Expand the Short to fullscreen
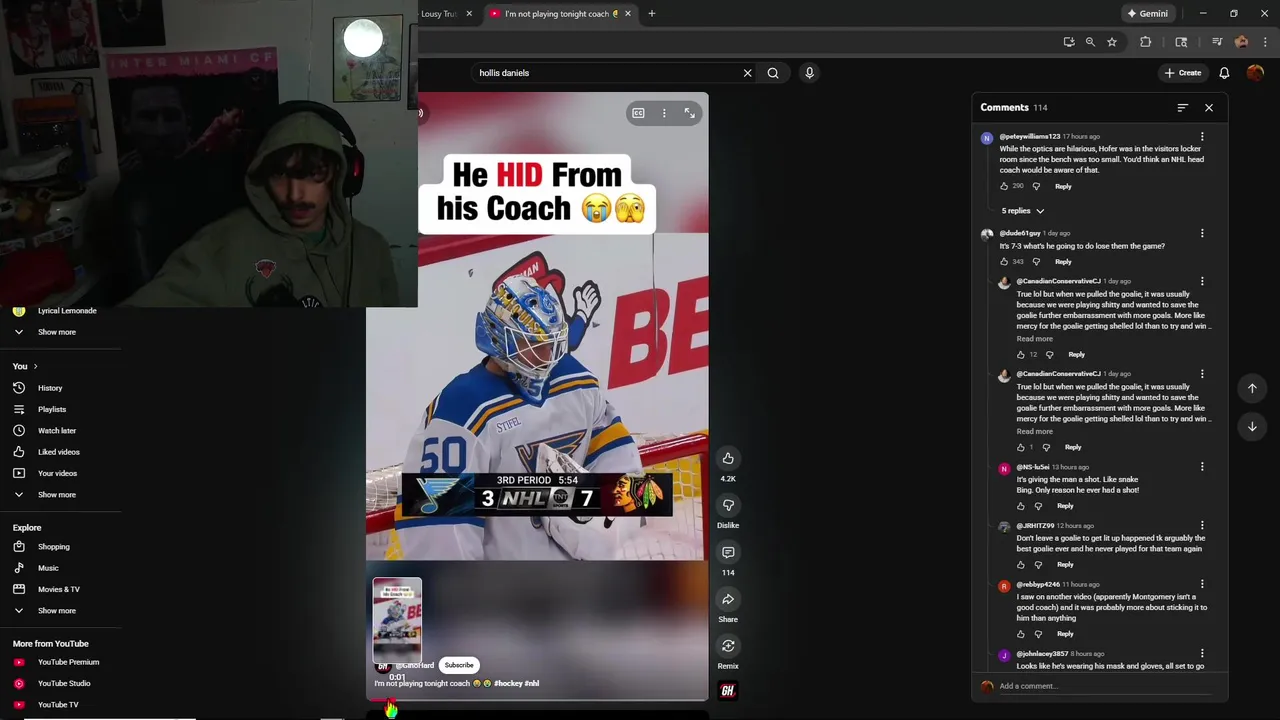1280x720 pixels. pyautogui.click(x=689, y=113)
